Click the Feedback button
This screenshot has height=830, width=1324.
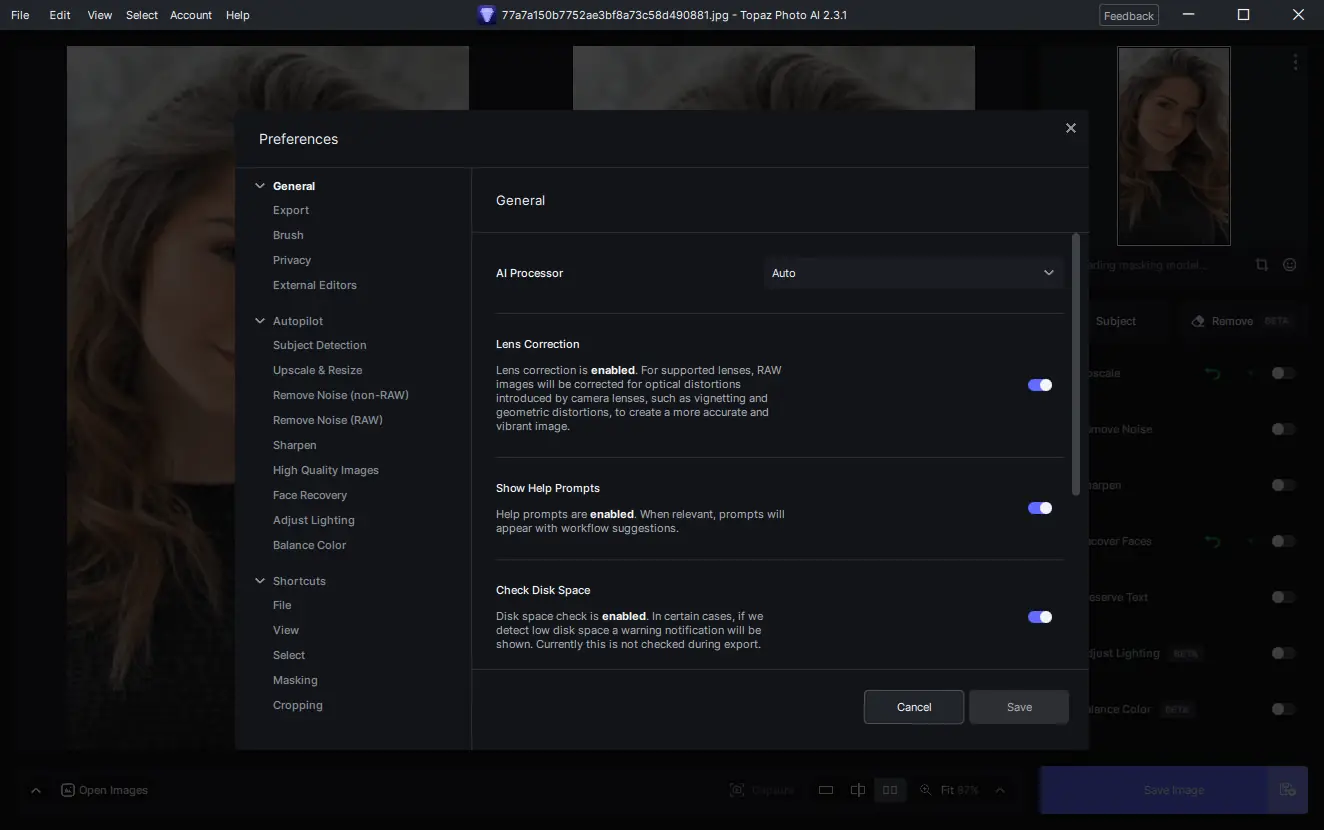(1129, 15)
